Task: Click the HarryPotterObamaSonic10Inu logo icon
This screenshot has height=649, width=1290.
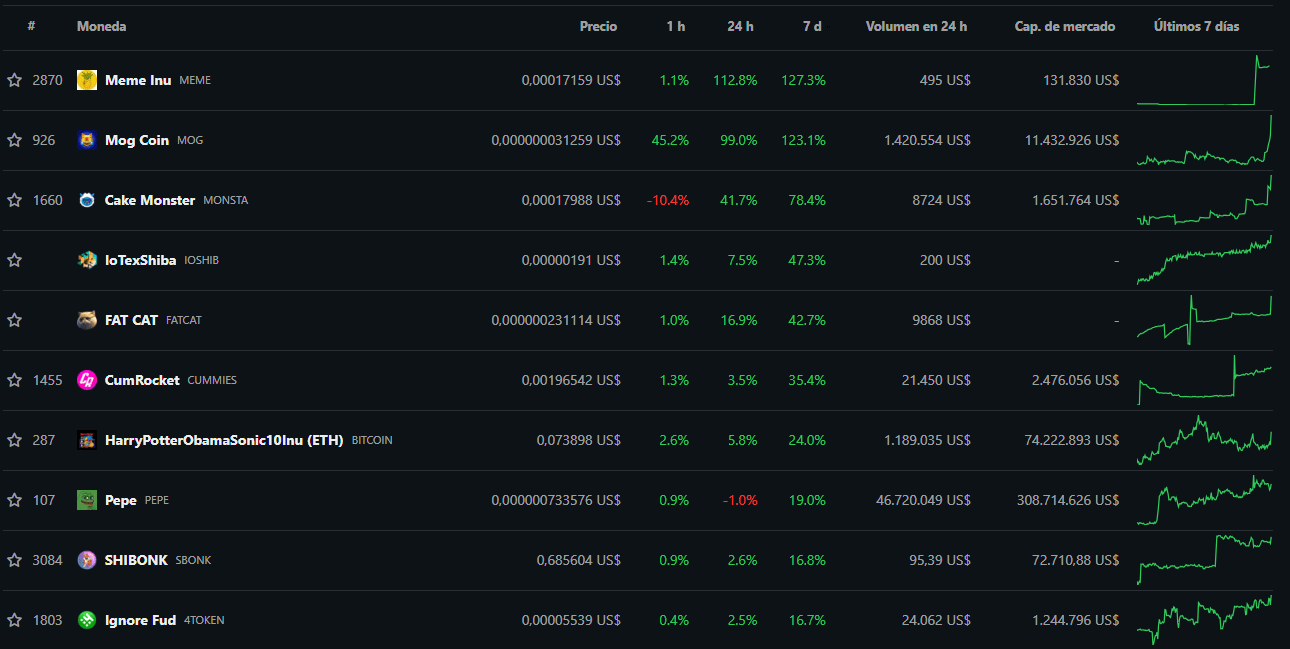Action: click(87, 440)
